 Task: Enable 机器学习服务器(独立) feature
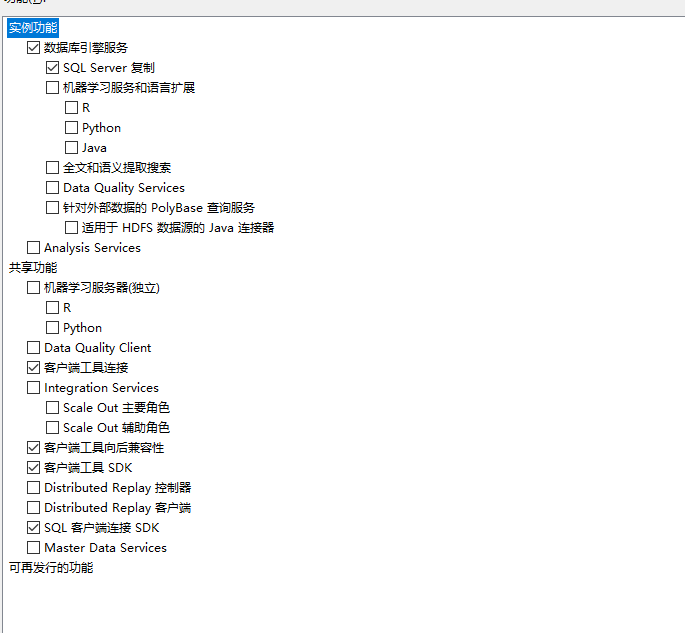[34, 287]
